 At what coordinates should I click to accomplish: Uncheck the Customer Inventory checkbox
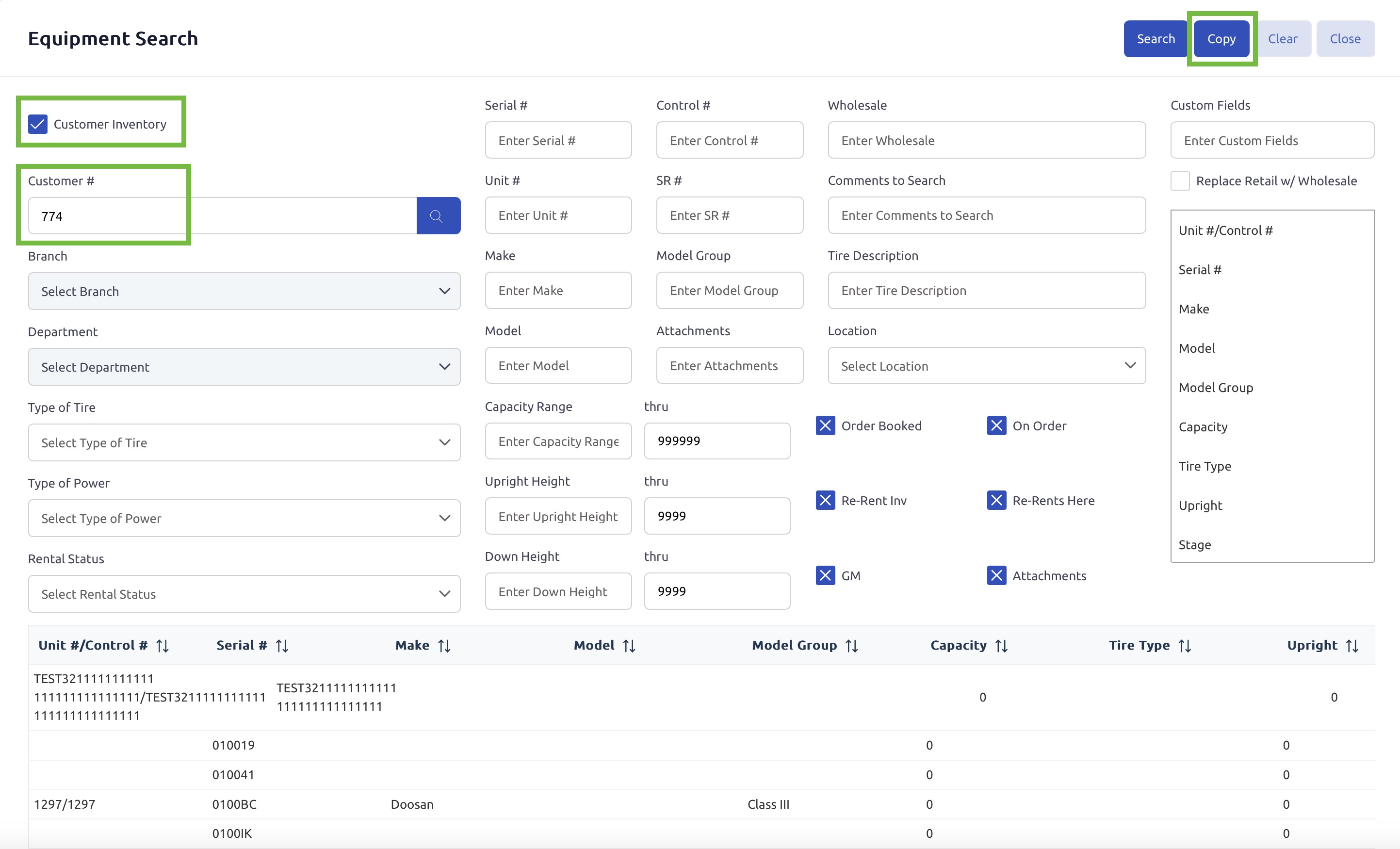point(38,124)
